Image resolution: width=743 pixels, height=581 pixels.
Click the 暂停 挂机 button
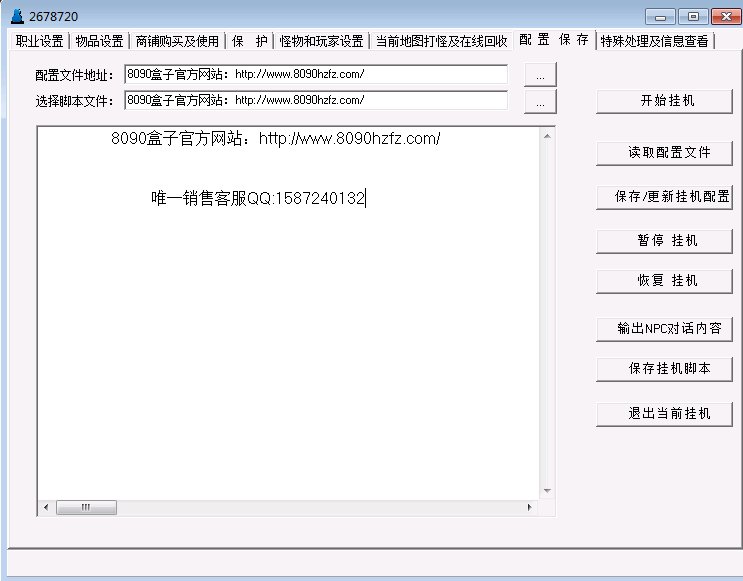[x=664, y=241]
